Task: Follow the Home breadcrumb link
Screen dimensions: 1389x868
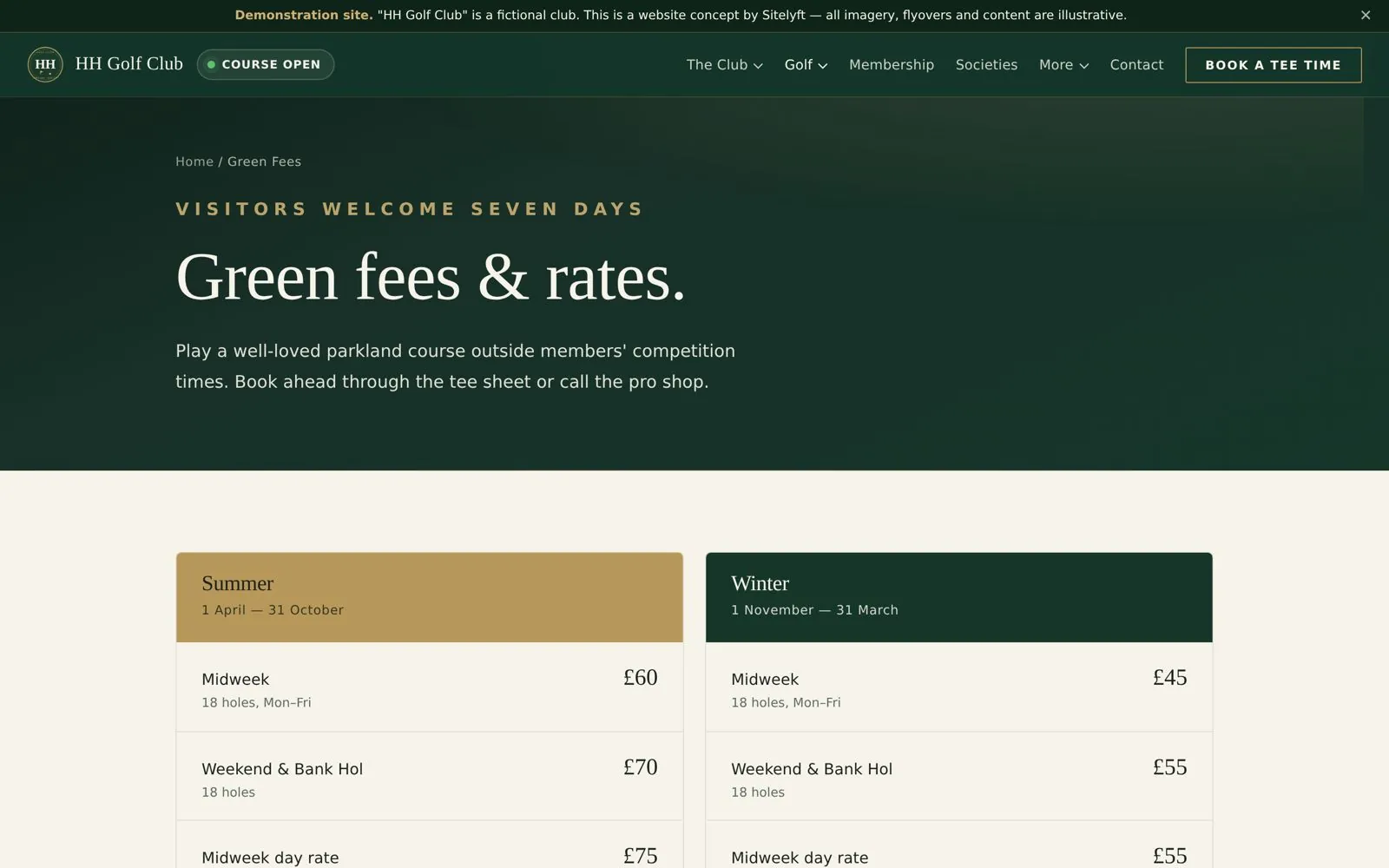Action: pos(194,161)
